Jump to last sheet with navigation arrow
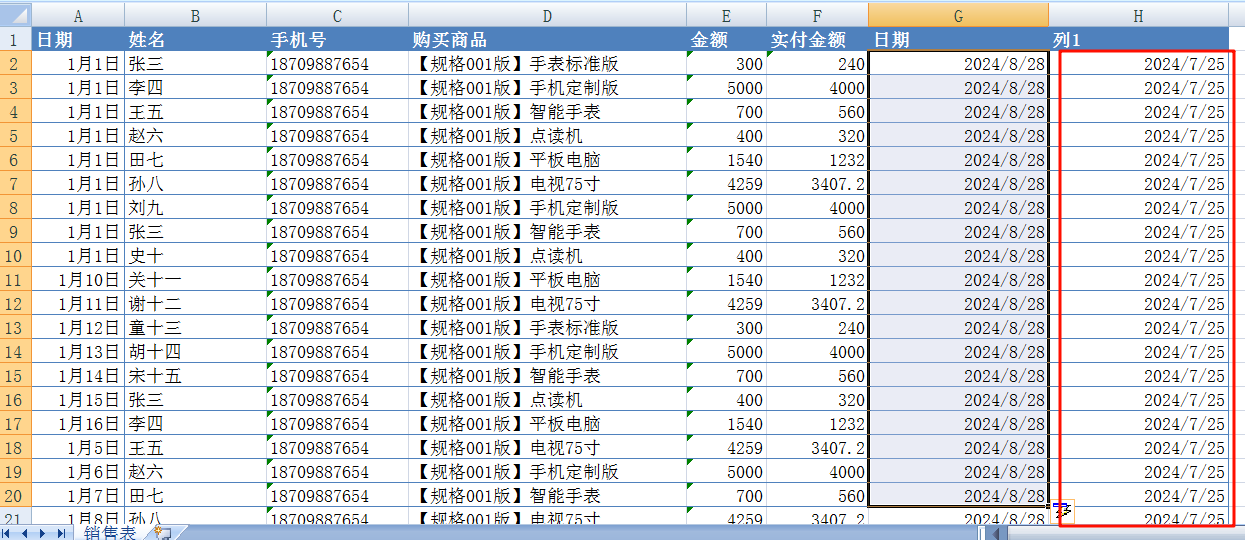Viewport: 1245px width, 540px height. 60,533
